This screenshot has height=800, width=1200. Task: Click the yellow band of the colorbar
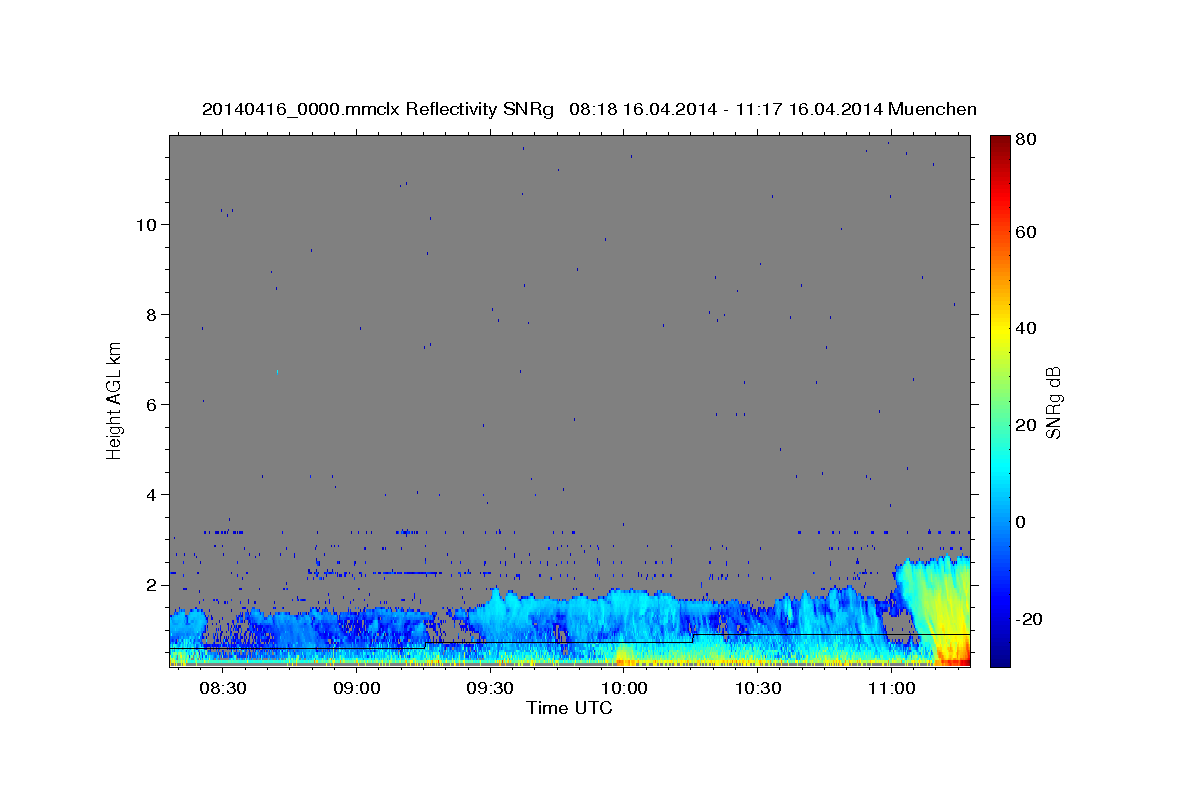[x=1000, y=335]
